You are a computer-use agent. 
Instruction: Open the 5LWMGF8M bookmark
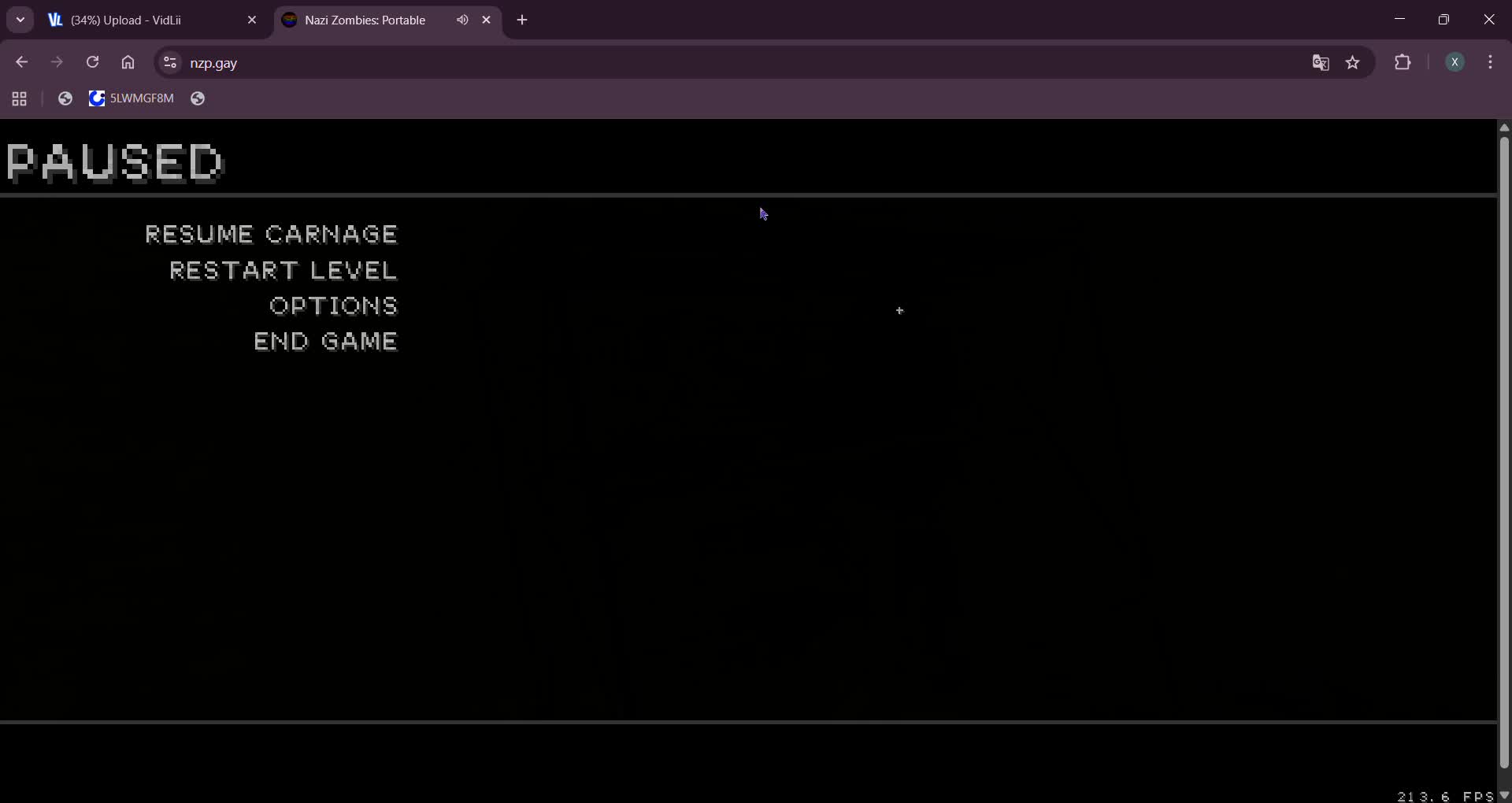click(x=132, y=98)
